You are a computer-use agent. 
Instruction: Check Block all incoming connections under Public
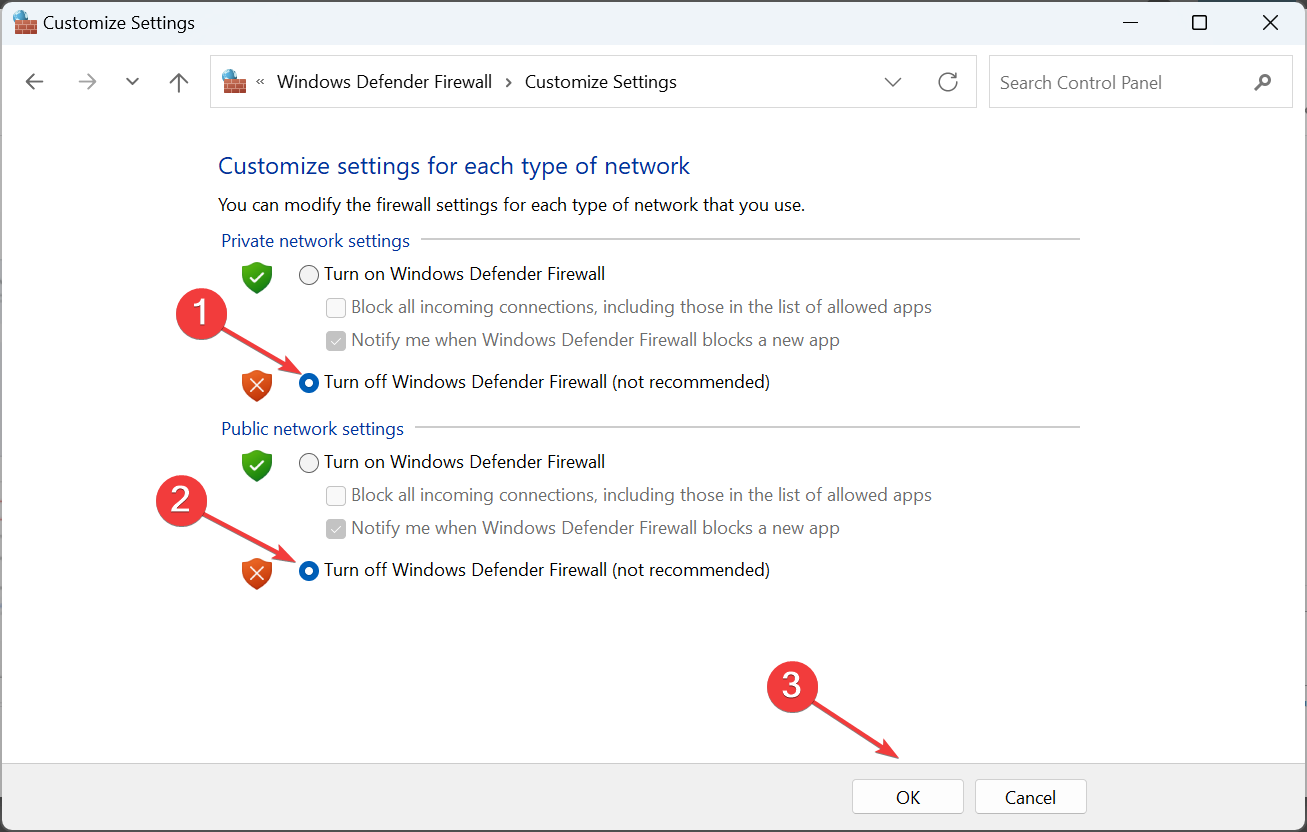pos(336,496)
